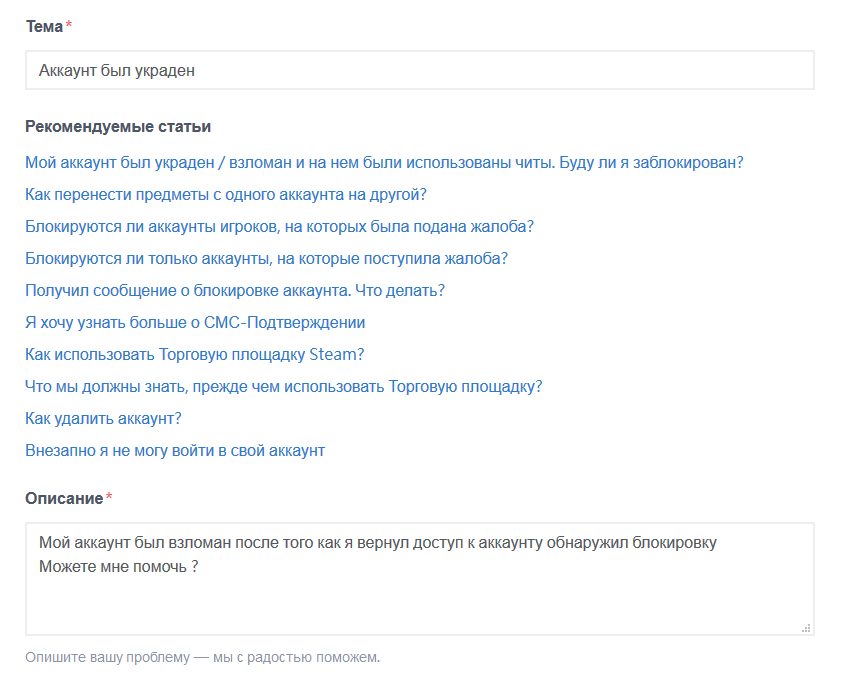Image resolution: width=855 pixels, height=681 pixels.
Task: Click the first line of description text
Action: pyautogui.click(x=378, y=543)
